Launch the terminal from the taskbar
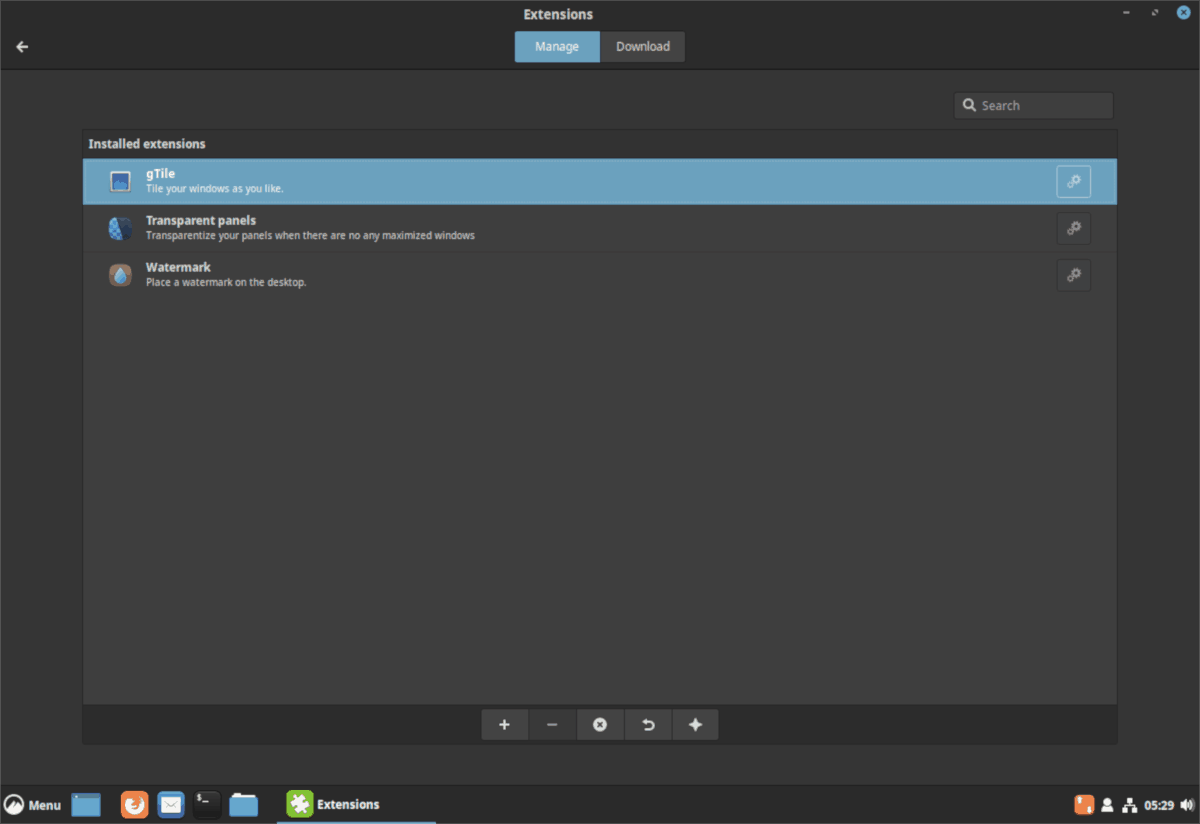 click(206, 804)
